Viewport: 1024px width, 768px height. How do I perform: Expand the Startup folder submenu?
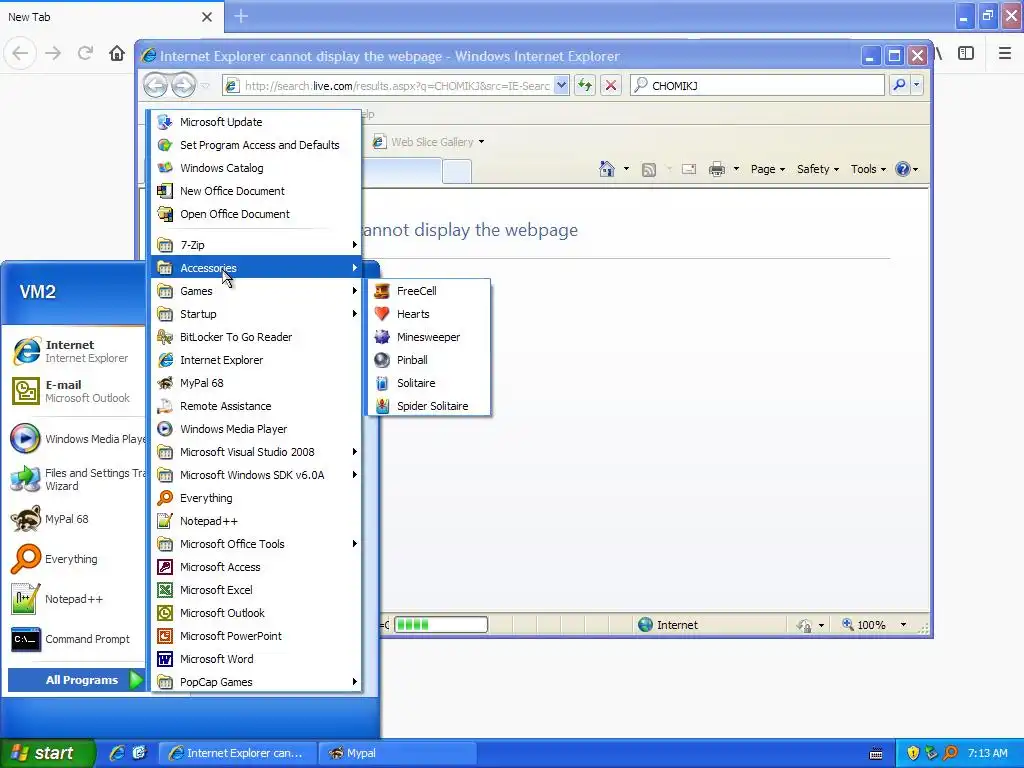pyautogui.click(x=256, y=313)
